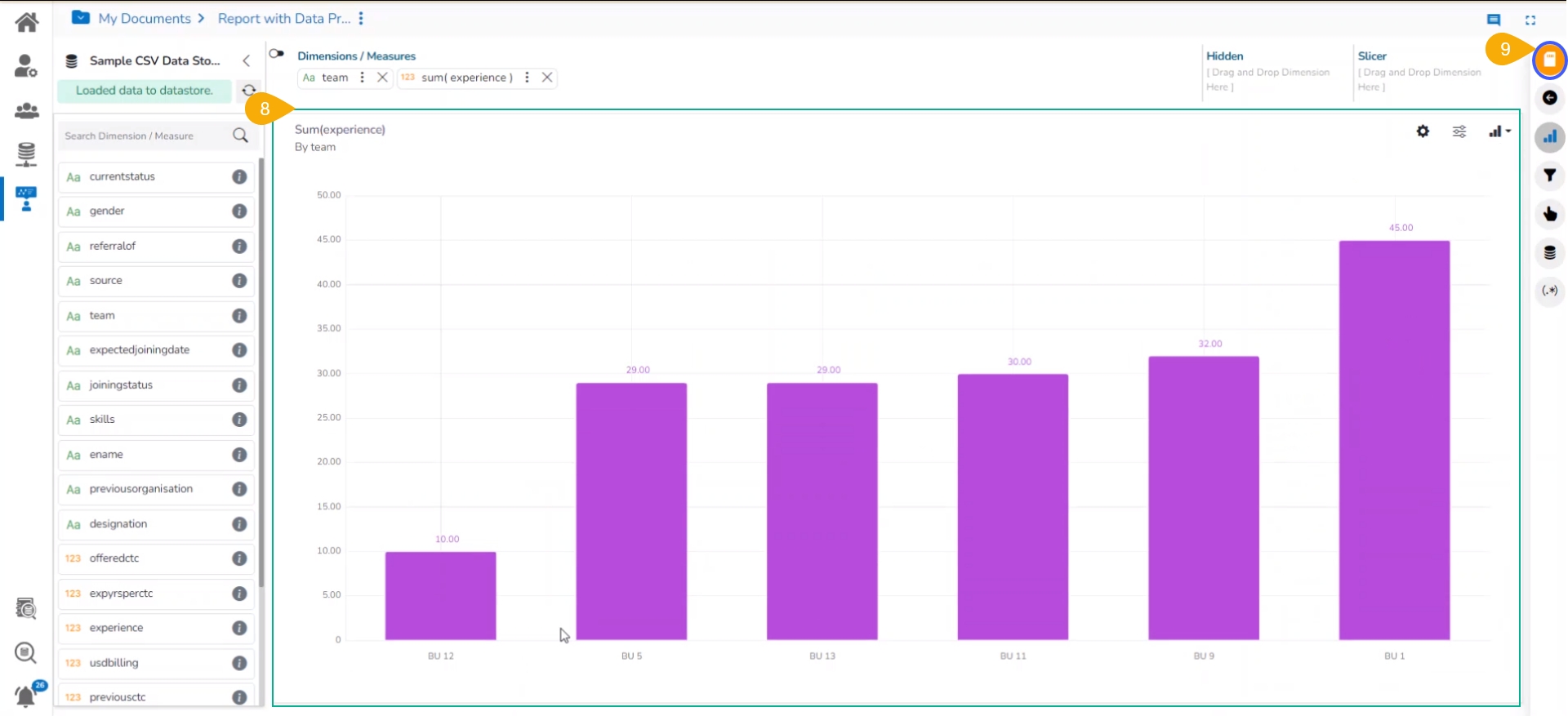Click the purple BU 1 bar
1568x716 pixels.
point(1394,440)
